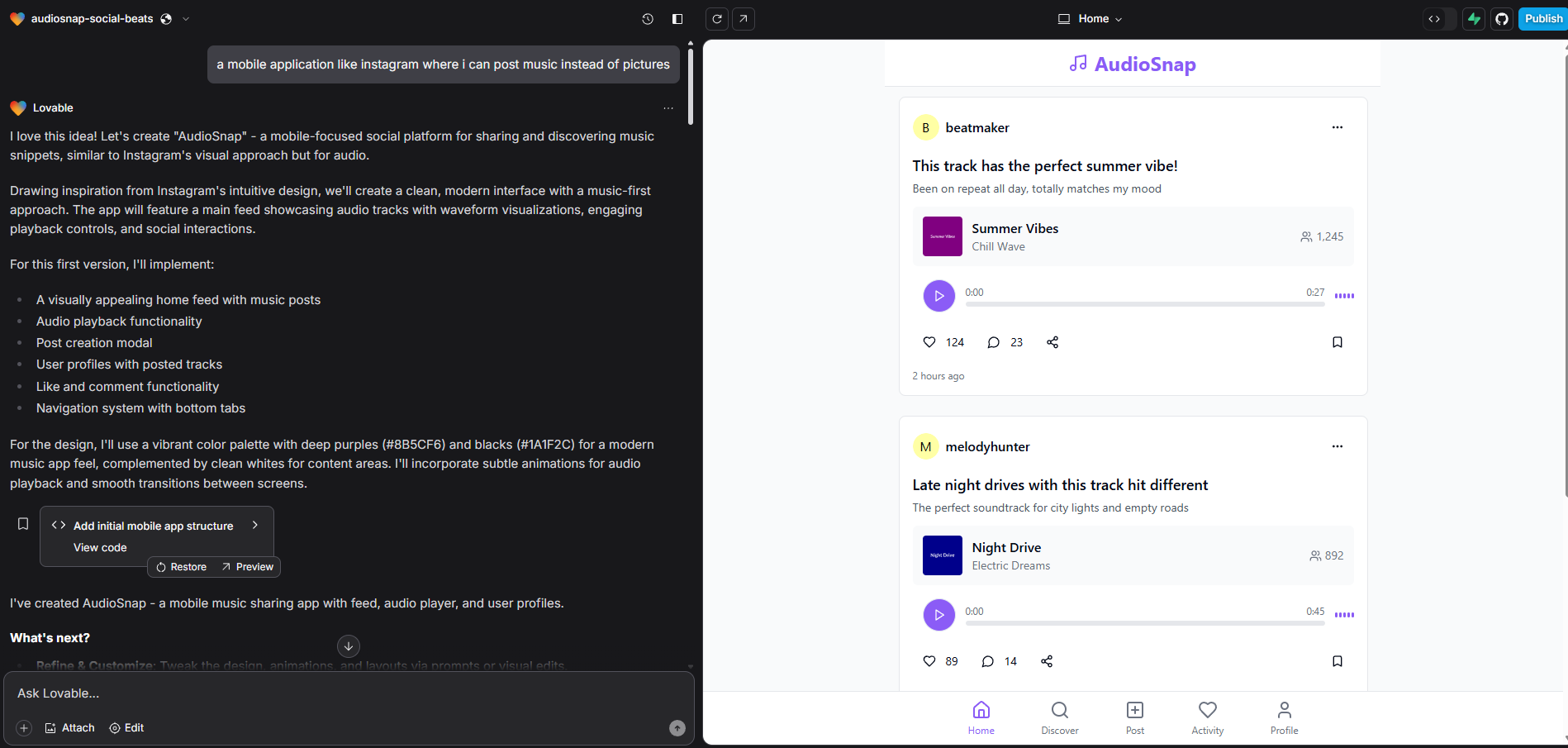The image size is (1568, 748).
Task: Open version history clock icon
Action: (648, 19)
